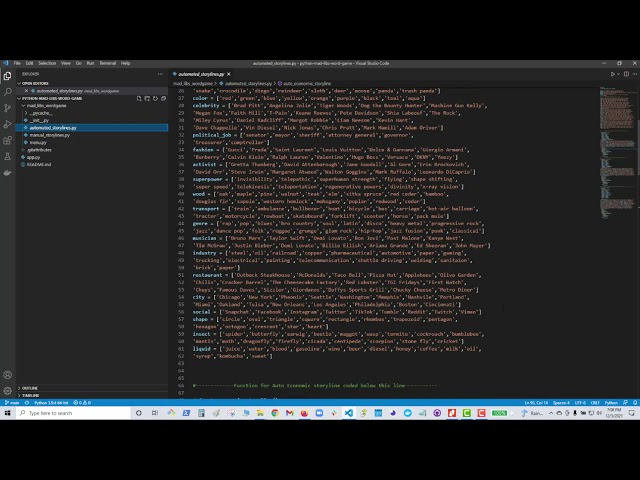The height and width of the screenshot is (480, 640).
Task: Click the notifications bell in status bar
Action: tap(635, 402)
